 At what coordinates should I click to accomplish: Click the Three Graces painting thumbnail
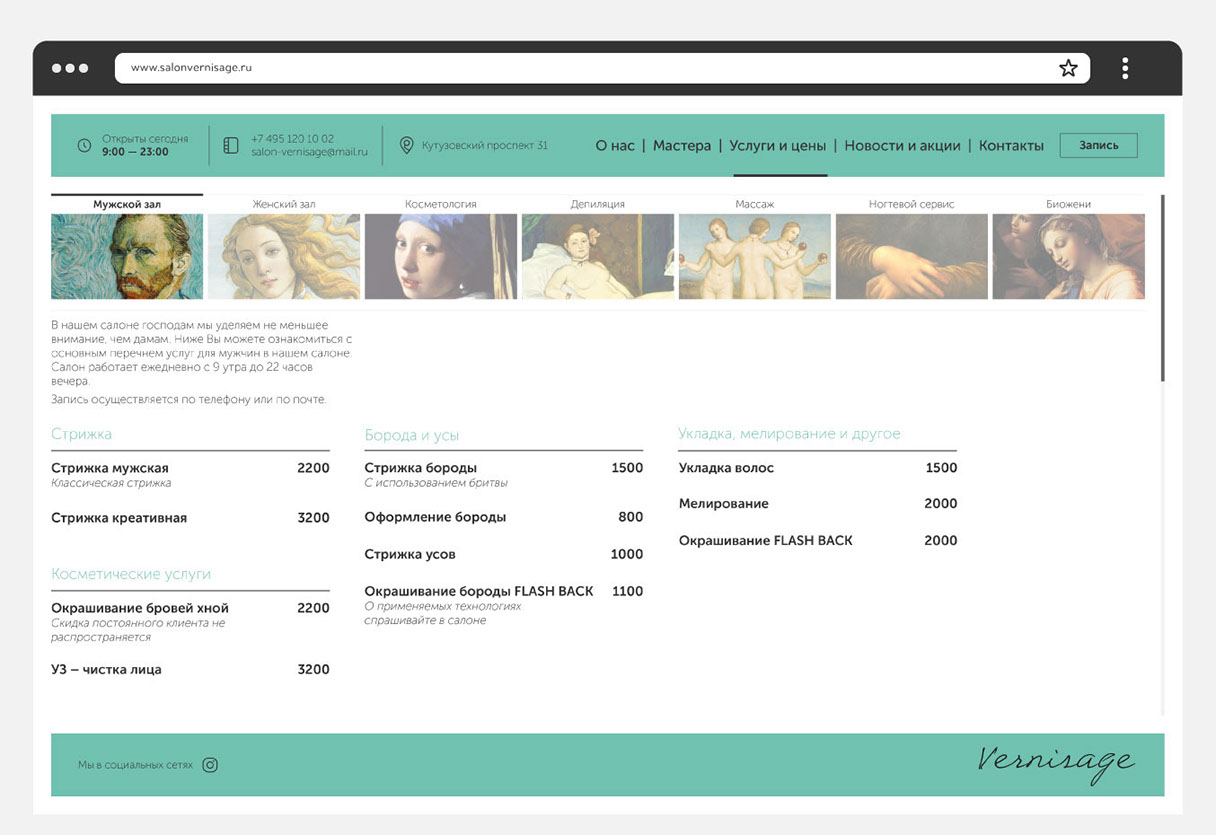(x=755, y=256)
